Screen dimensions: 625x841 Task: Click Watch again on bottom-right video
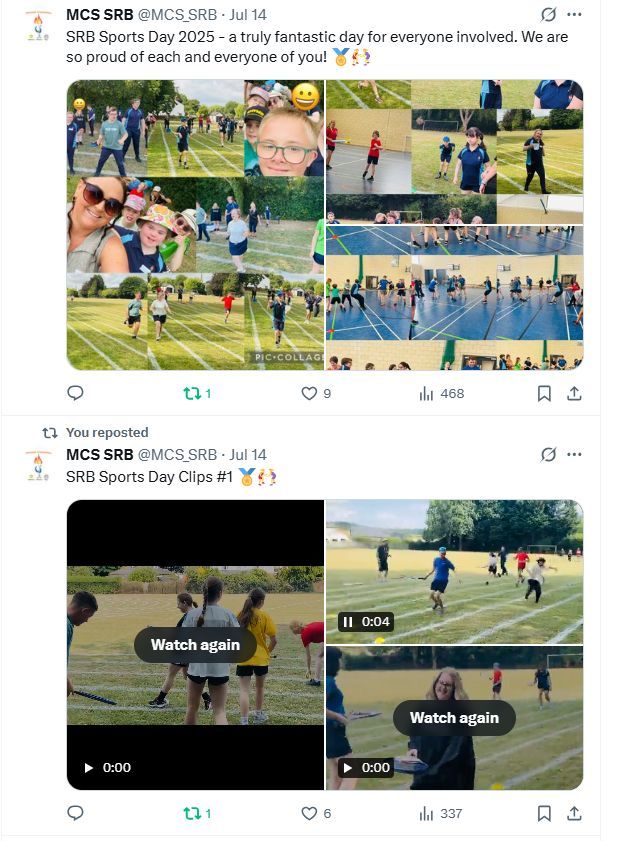coord(454,718)
